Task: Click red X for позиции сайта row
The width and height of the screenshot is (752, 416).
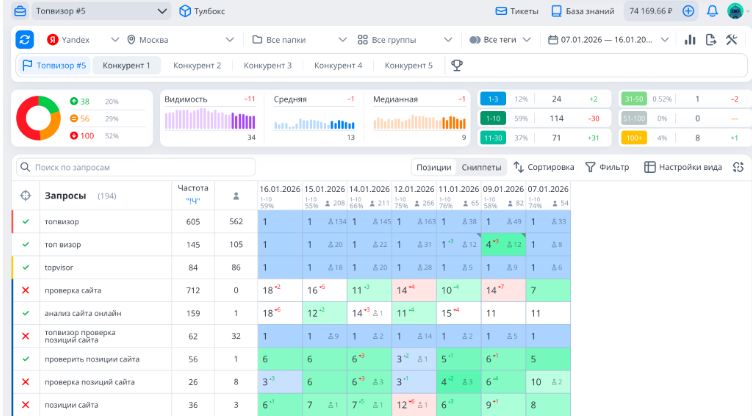Action: [x=26, y=404]
